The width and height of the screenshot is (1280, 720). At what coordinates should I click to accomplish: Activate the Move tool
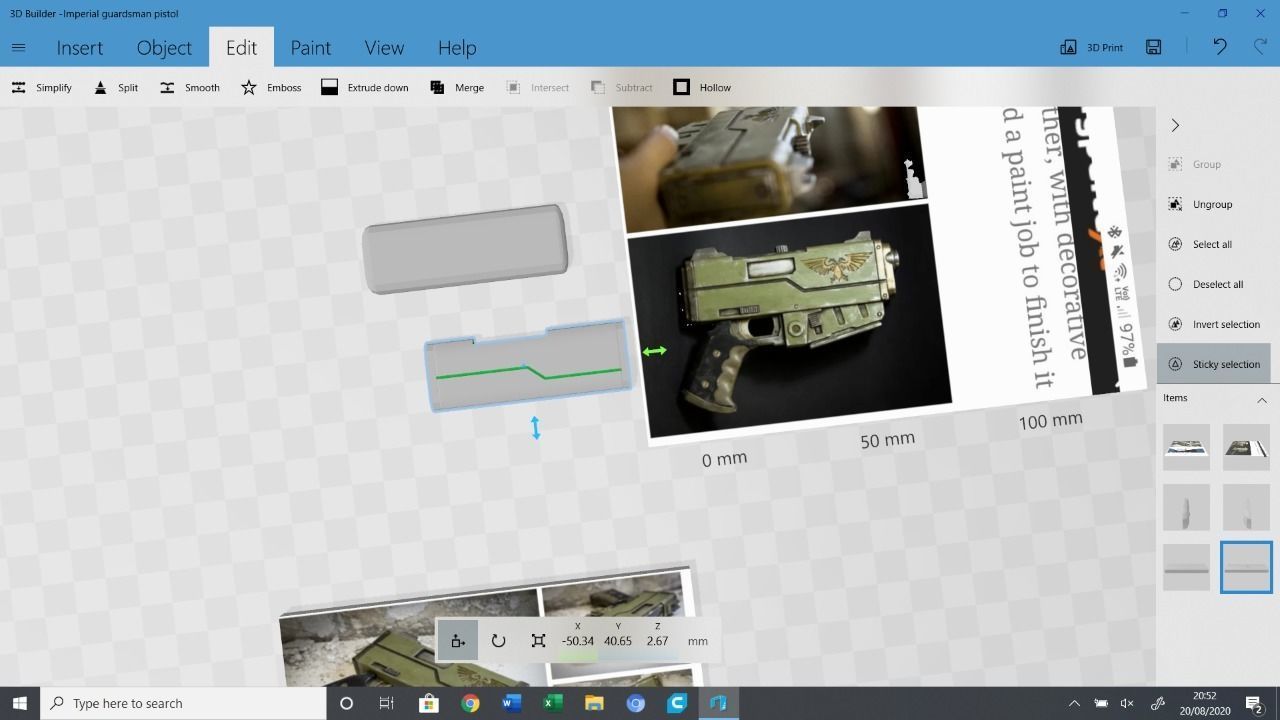pos(458,641)
